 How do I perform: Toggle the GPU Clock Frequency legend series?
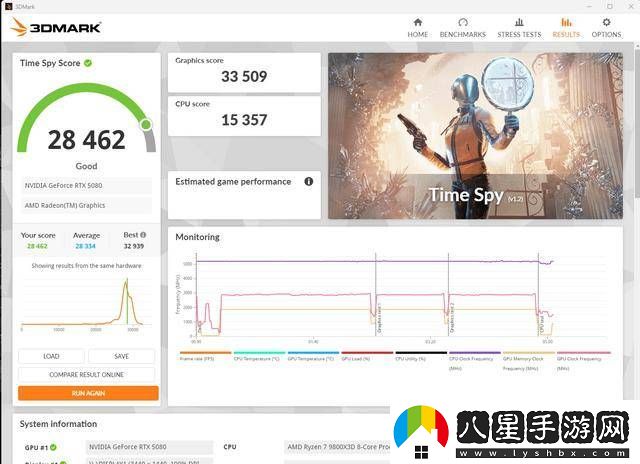point(584,360)
